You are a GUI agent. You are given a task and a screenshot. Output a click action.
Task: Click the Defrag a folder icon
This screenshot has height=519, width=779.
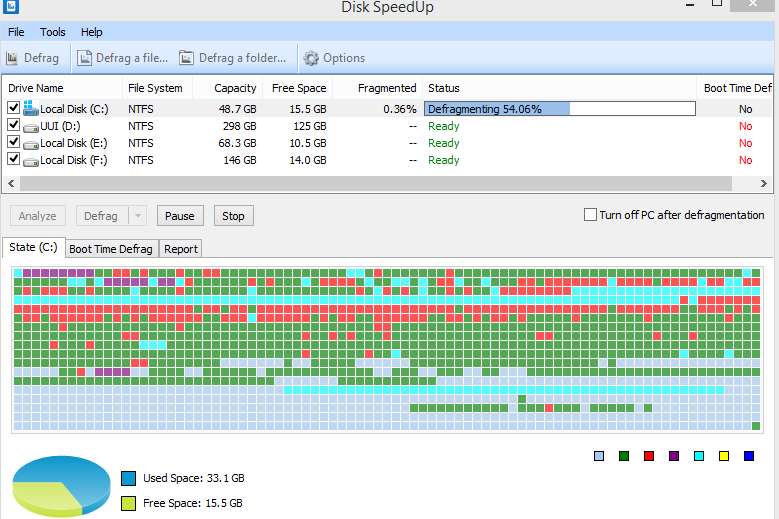click(x=186, y=58)
